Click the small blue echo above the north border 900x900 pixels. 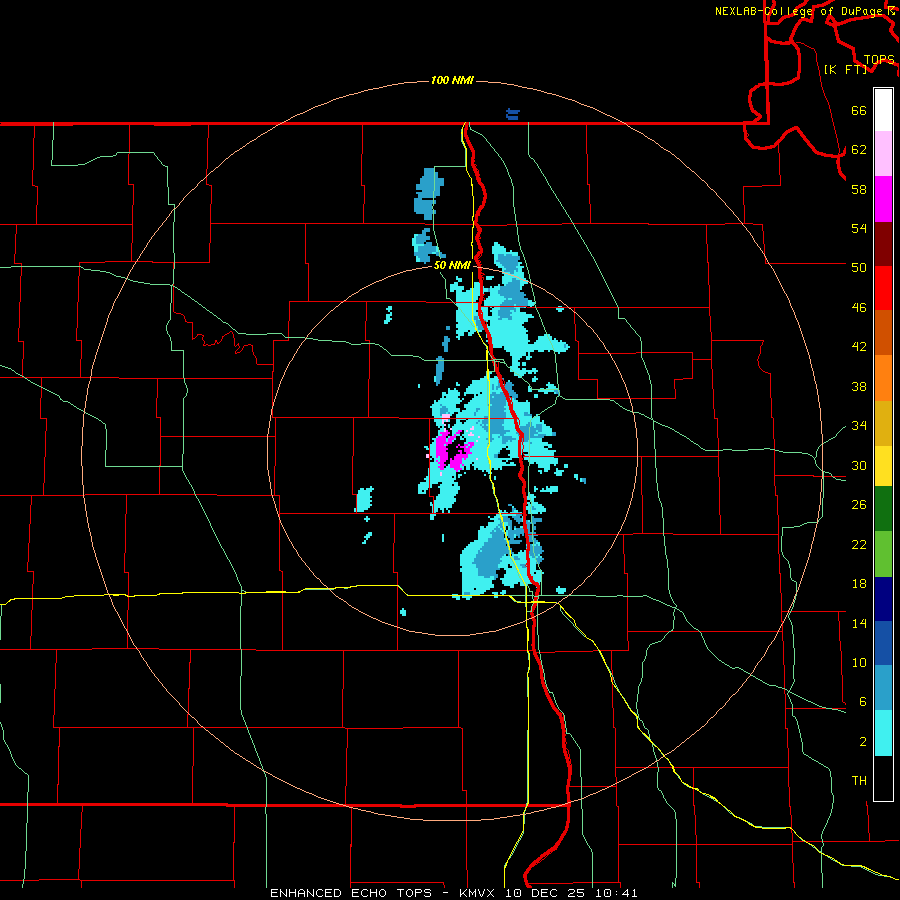click(513, 114)
